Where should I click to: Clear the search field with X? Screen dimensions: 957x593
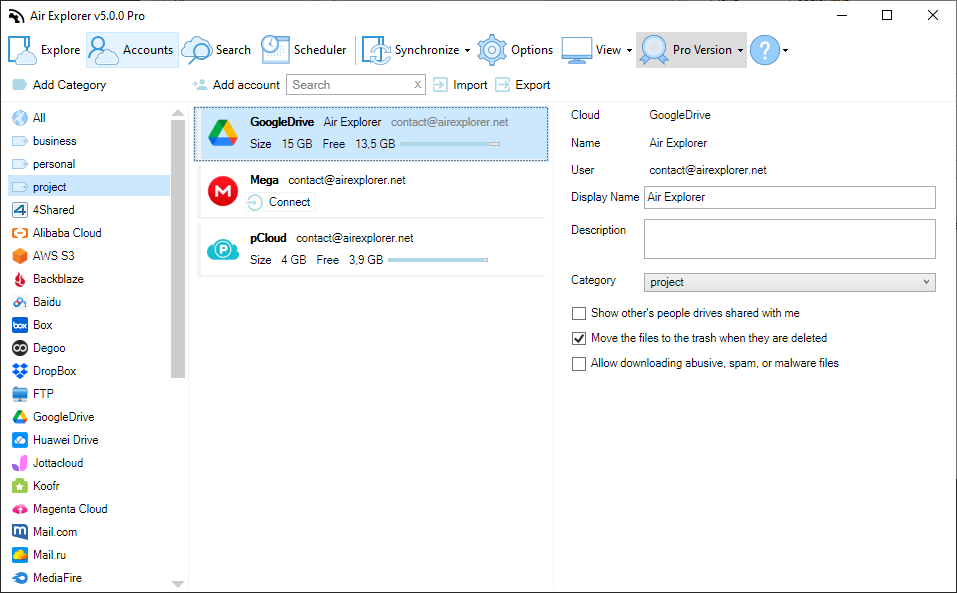coord(417,85)
